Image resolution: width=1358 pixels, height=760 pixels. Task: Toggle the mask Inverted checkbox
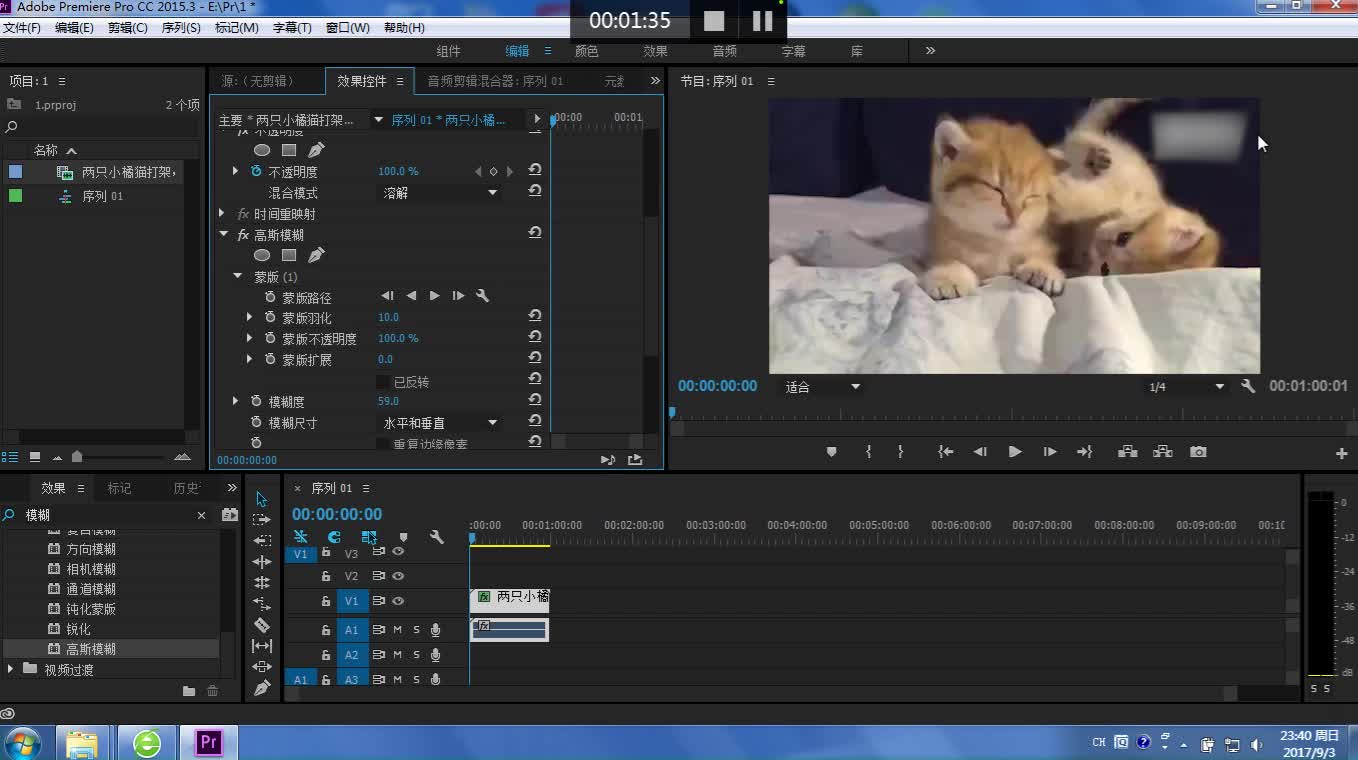(x=382, y=382)
